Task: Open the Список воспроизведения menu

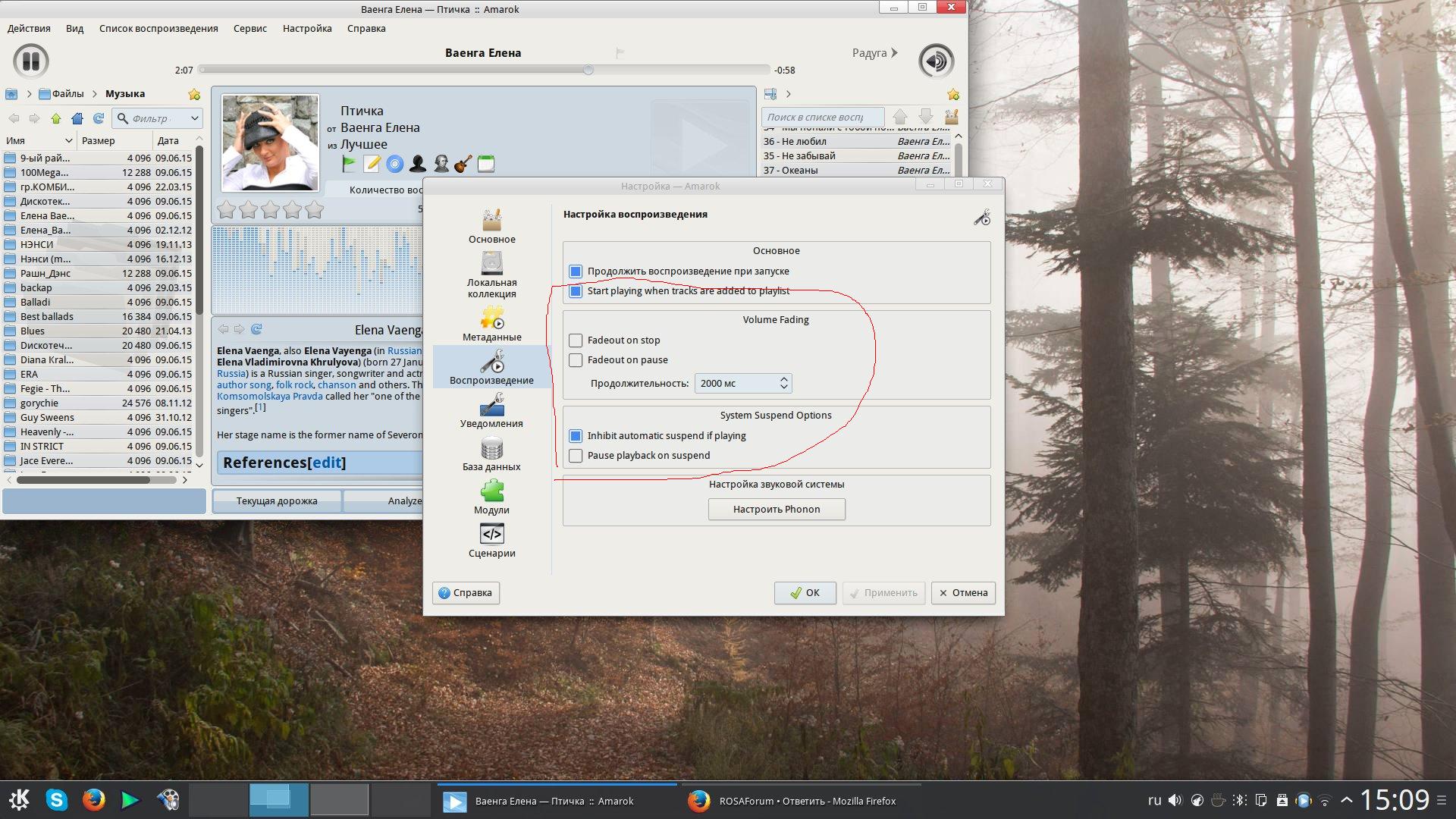Action: [x=158, y=28]
